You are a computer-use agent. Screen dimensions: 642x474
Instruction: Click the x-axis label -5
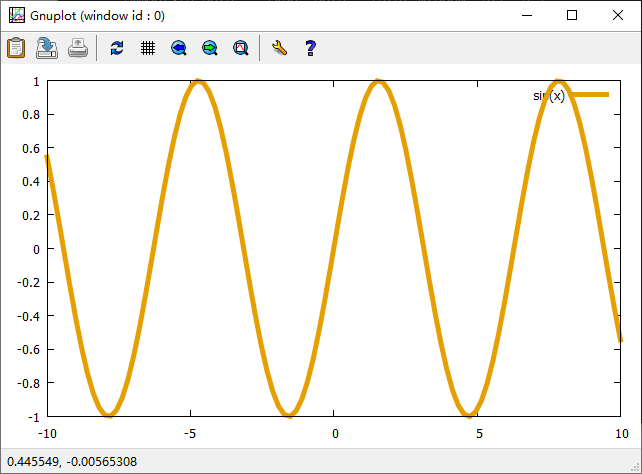[x=190, y=433]
